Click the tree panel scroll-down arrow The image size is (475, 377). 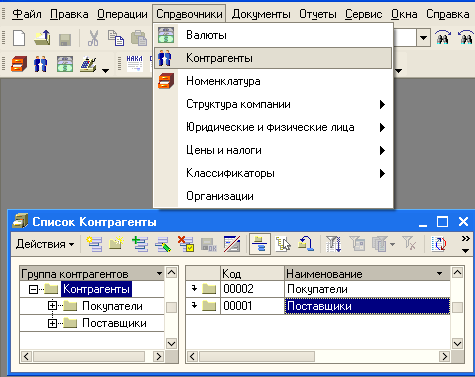pyautogui.click(x=171, y=343)
